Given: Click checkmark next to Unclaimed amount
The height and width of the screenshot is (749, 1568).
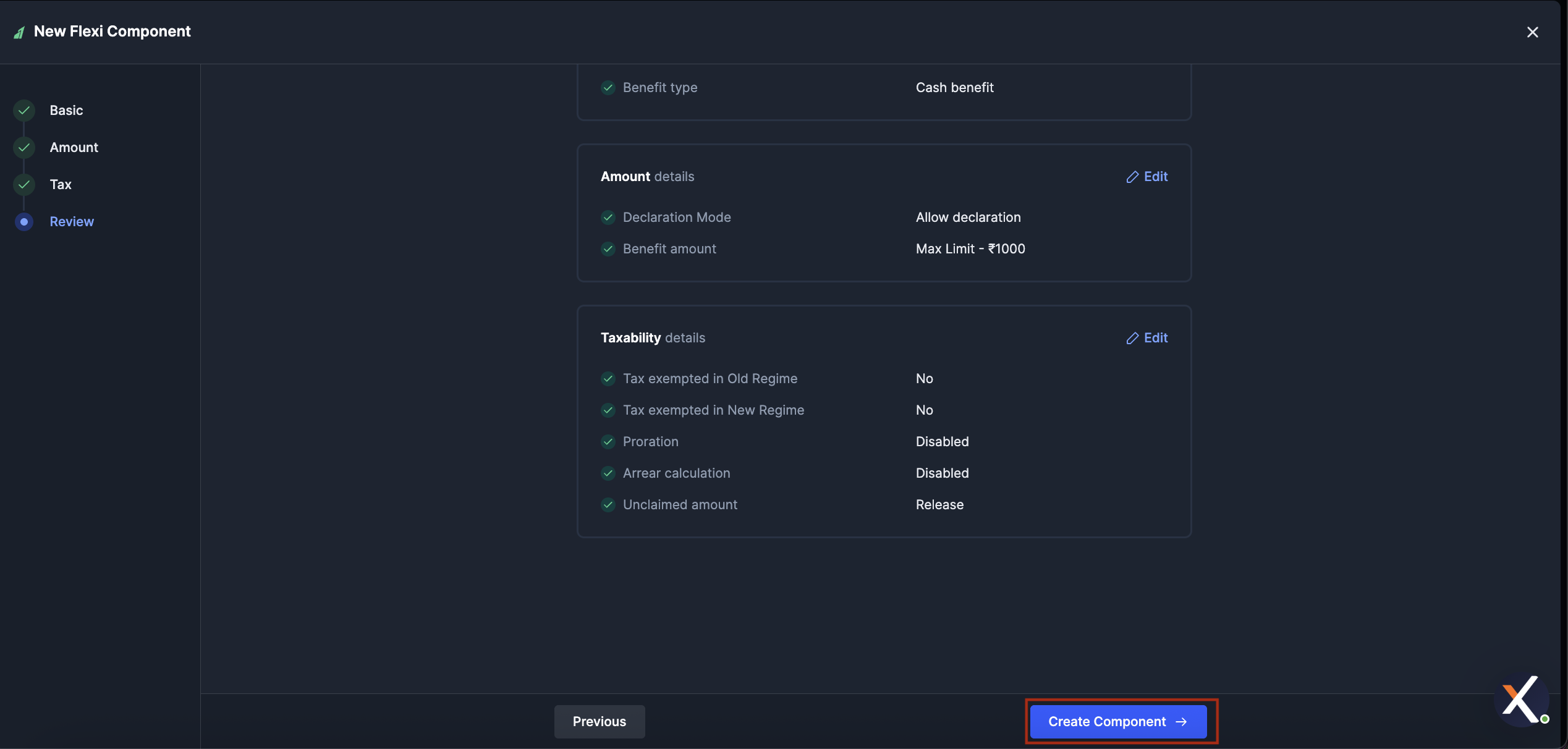Looking at the screenshot, I should (x=608, y=505).
